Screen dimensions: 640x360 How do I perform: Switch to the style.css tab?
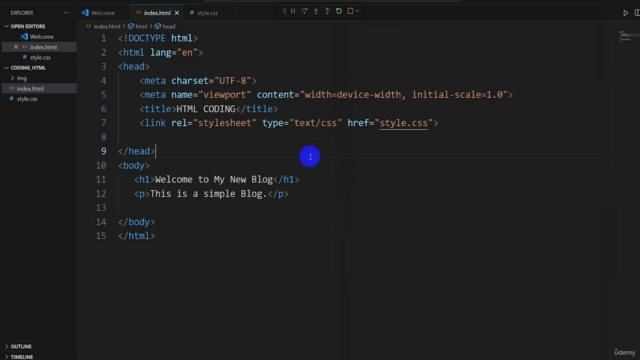(207, 13)
